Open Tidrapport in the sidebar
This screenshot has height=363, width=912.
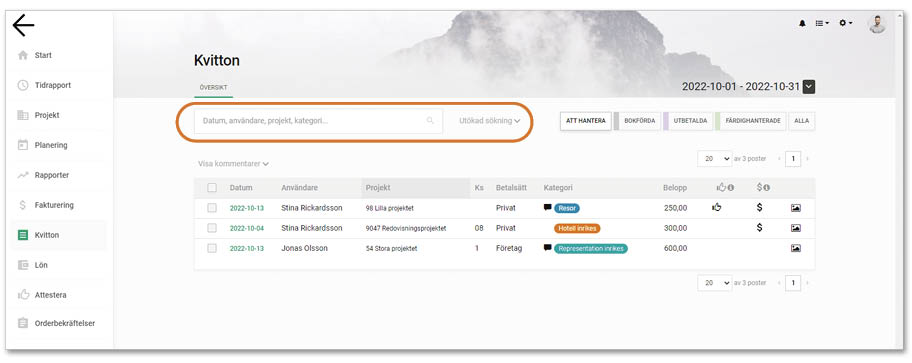(x=53, y=85)
